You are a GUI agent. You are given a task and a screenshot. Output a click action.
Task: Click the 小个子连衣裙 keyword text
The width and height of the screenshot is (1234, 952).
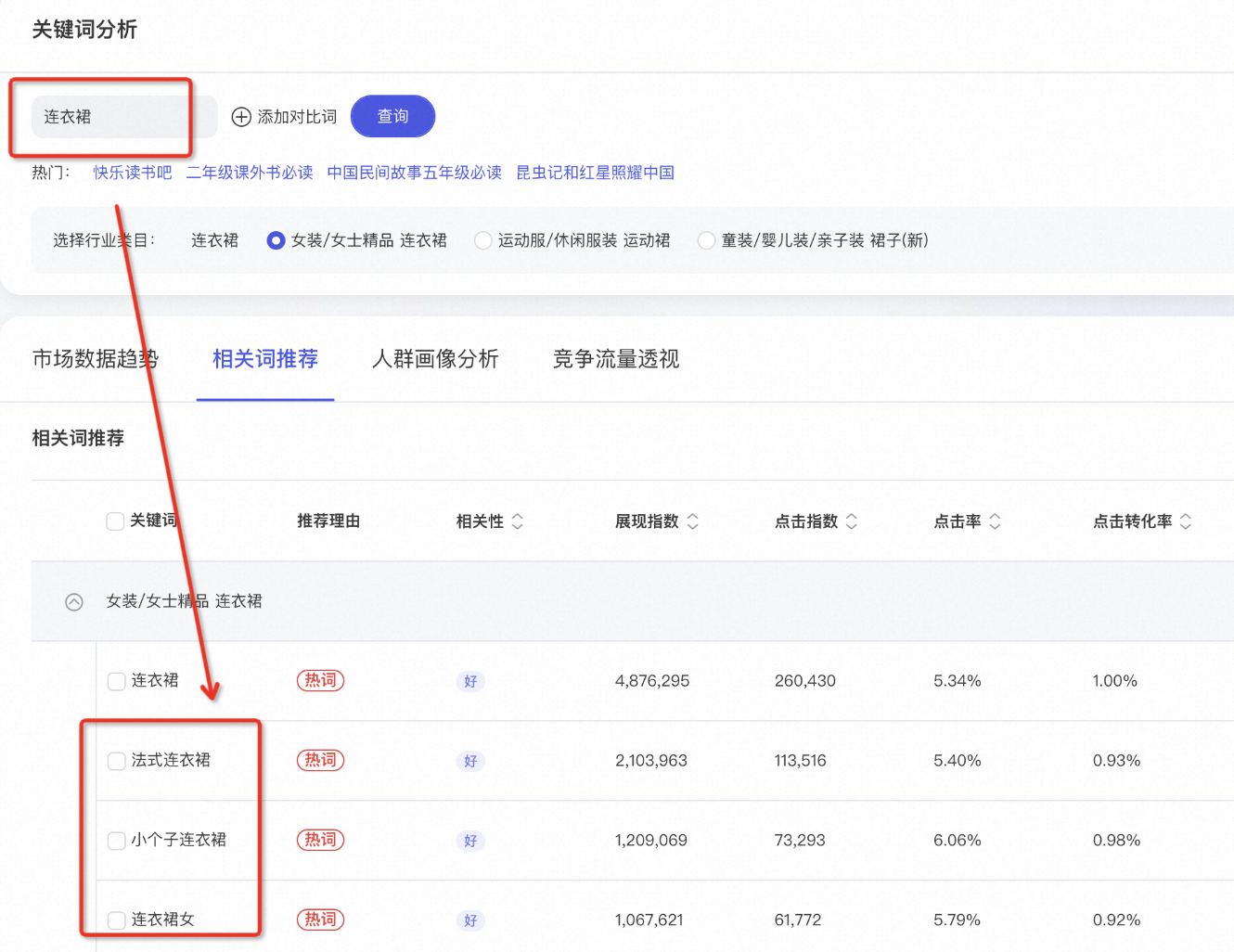[x=179, y=840]
